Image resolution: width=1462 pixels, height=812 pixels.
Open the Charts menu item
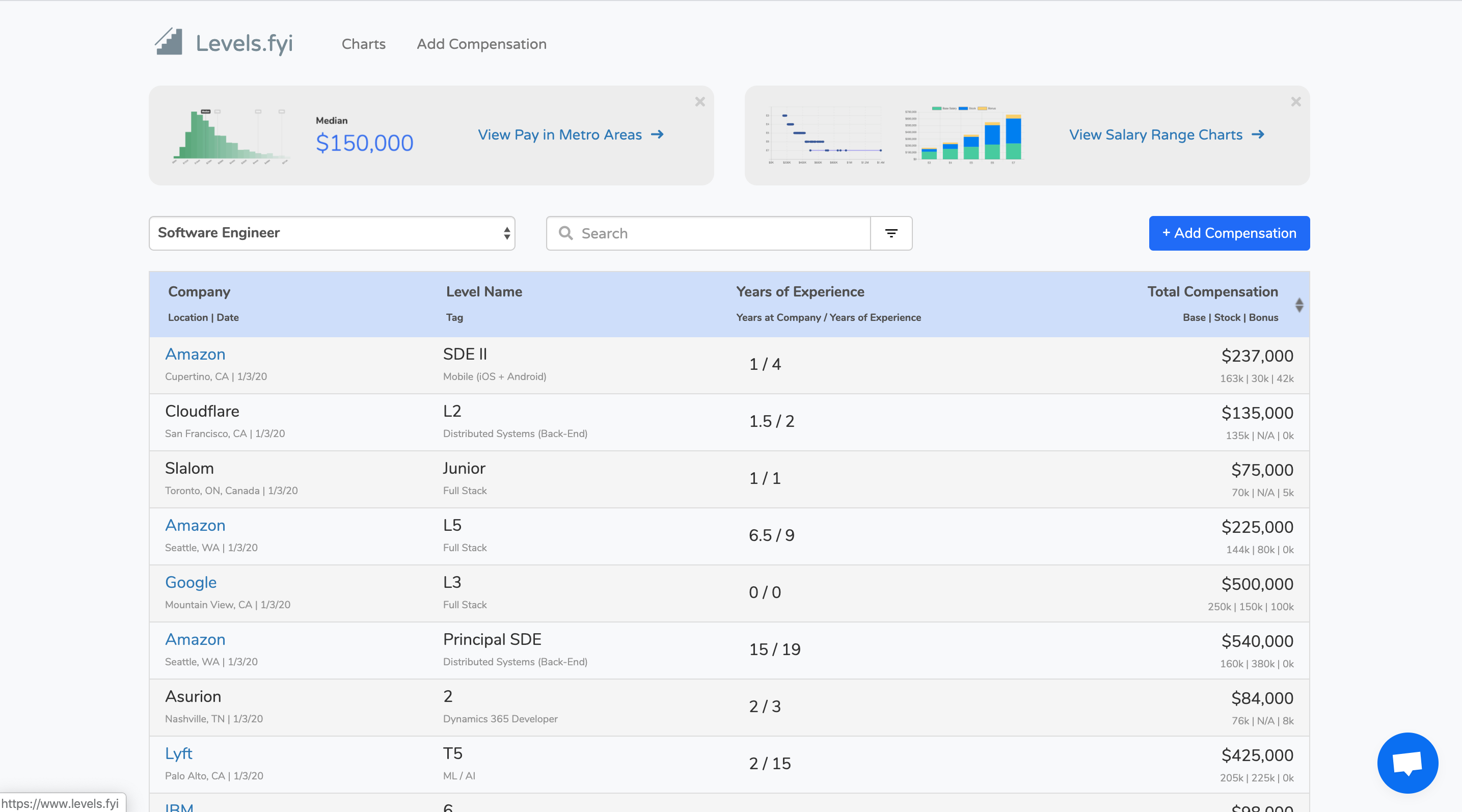point(363,44)
